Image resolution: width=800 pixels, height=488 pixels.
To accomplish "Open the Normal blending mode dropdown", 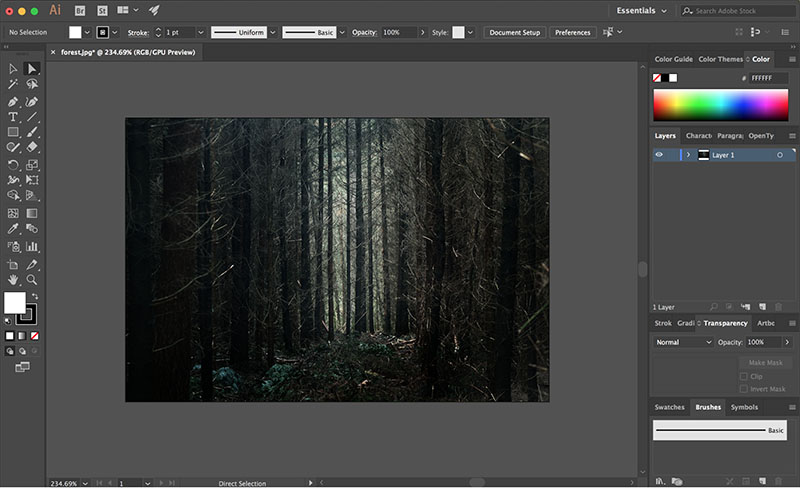I will pyautogui.click(x=683, y=342).
